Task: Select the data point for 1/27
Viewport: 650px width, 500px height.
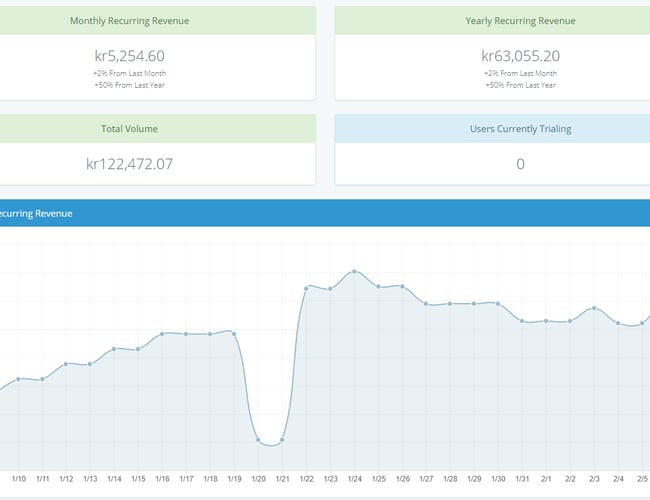Action: pos(426,303)
